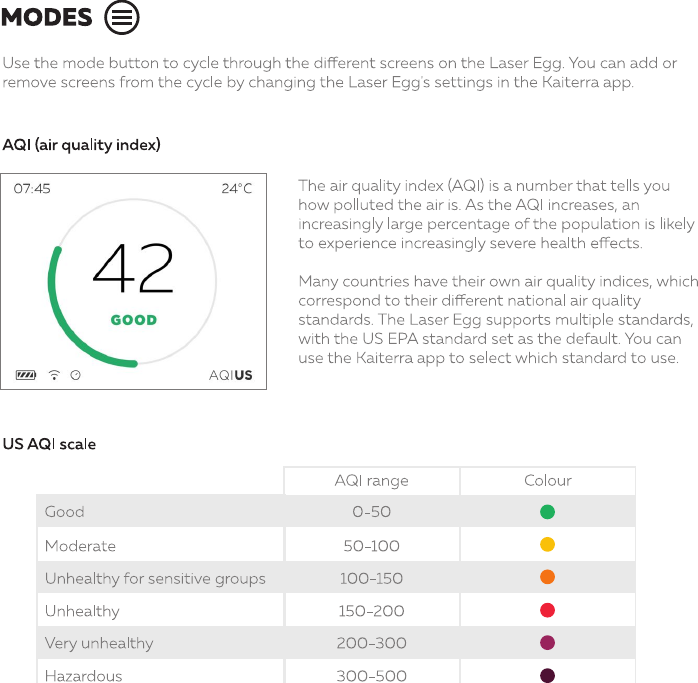The image size is (698, 683).
Task: Click the Wi-Fi icon on display
Action: click(x=54, y=375)
